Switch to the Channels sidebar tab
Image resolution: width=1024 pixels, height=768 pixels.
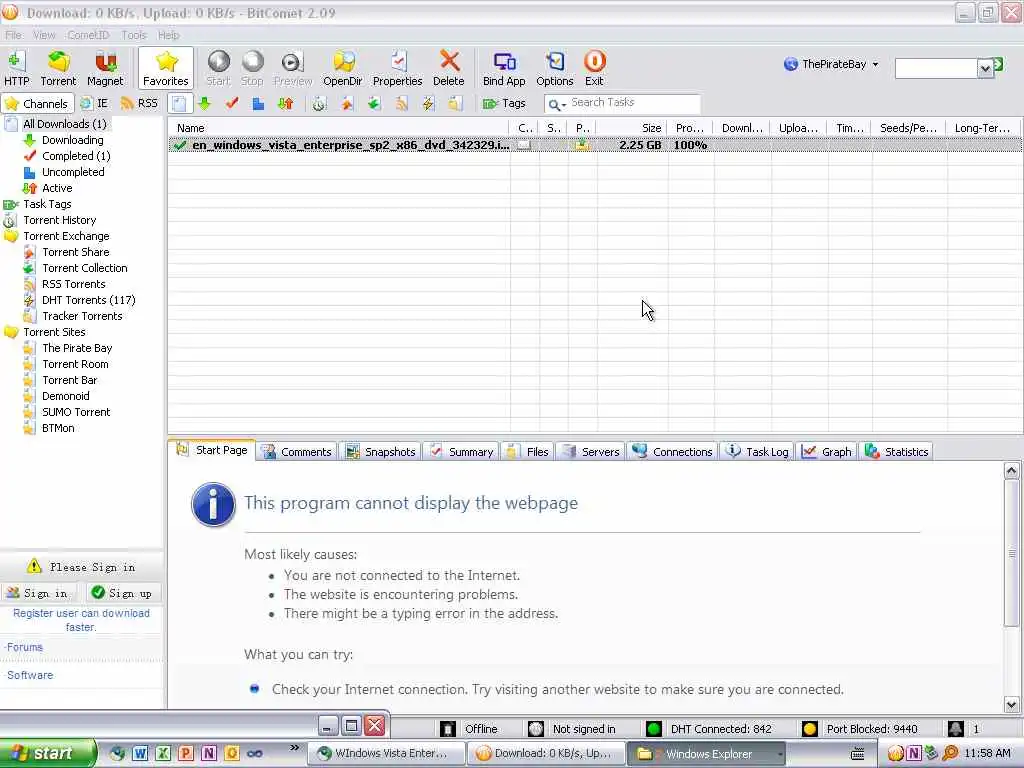36,104
